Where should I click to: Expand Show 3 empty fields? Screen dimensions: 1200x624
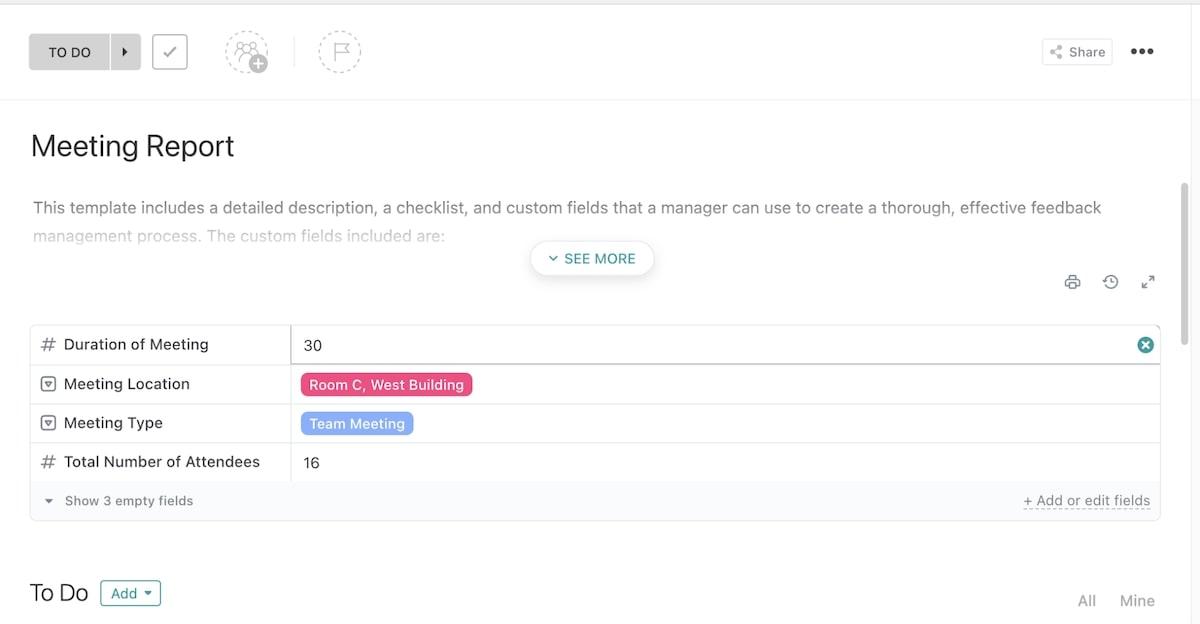click(x=119, y=501)
